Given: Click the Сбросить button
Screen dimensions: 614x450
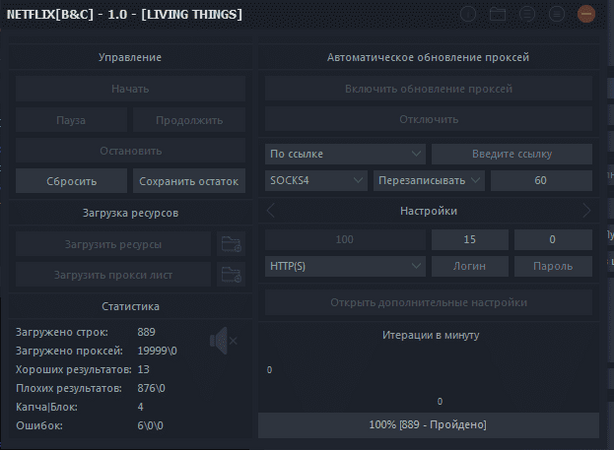Looking at the screenshot, I should pyautogui.click(x=71, y=181).
